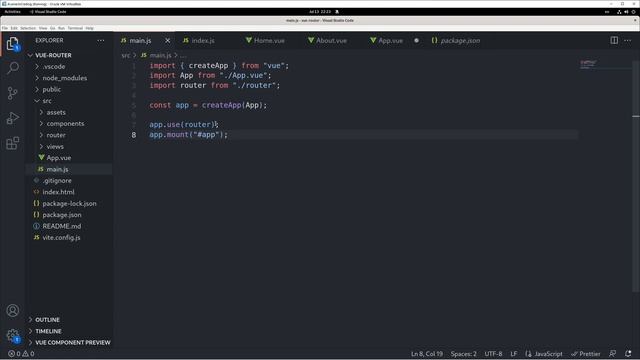
Task: Open the File menu
Action: [5, 28]
